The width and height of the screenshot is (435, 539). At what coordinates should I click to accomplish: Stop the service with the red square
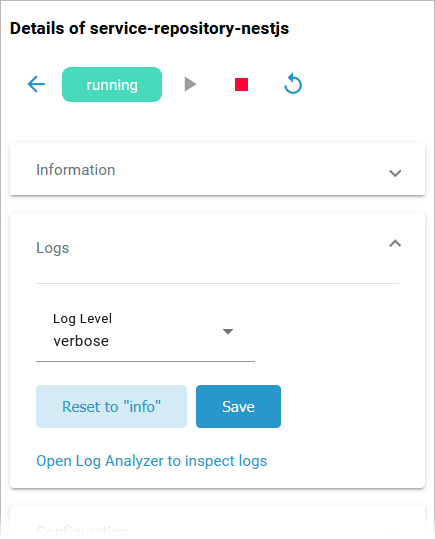pyautogui.click(x=241, y=84)
